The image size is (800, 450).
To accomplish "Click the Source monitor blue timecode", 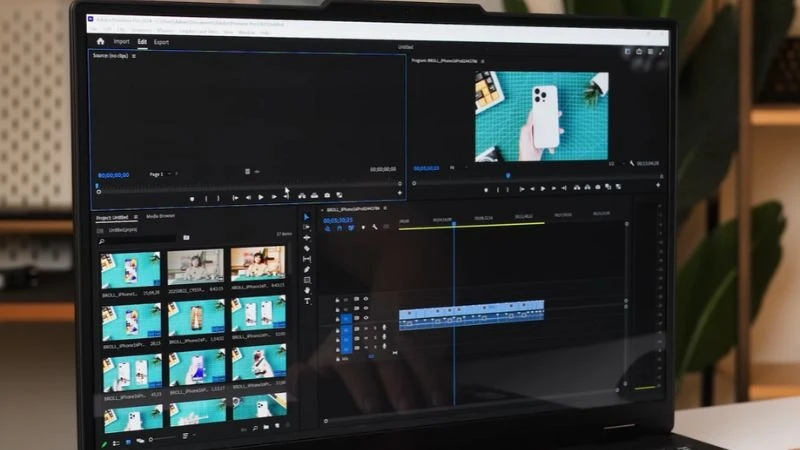I will pyautogui.click(x=114, y=175).
